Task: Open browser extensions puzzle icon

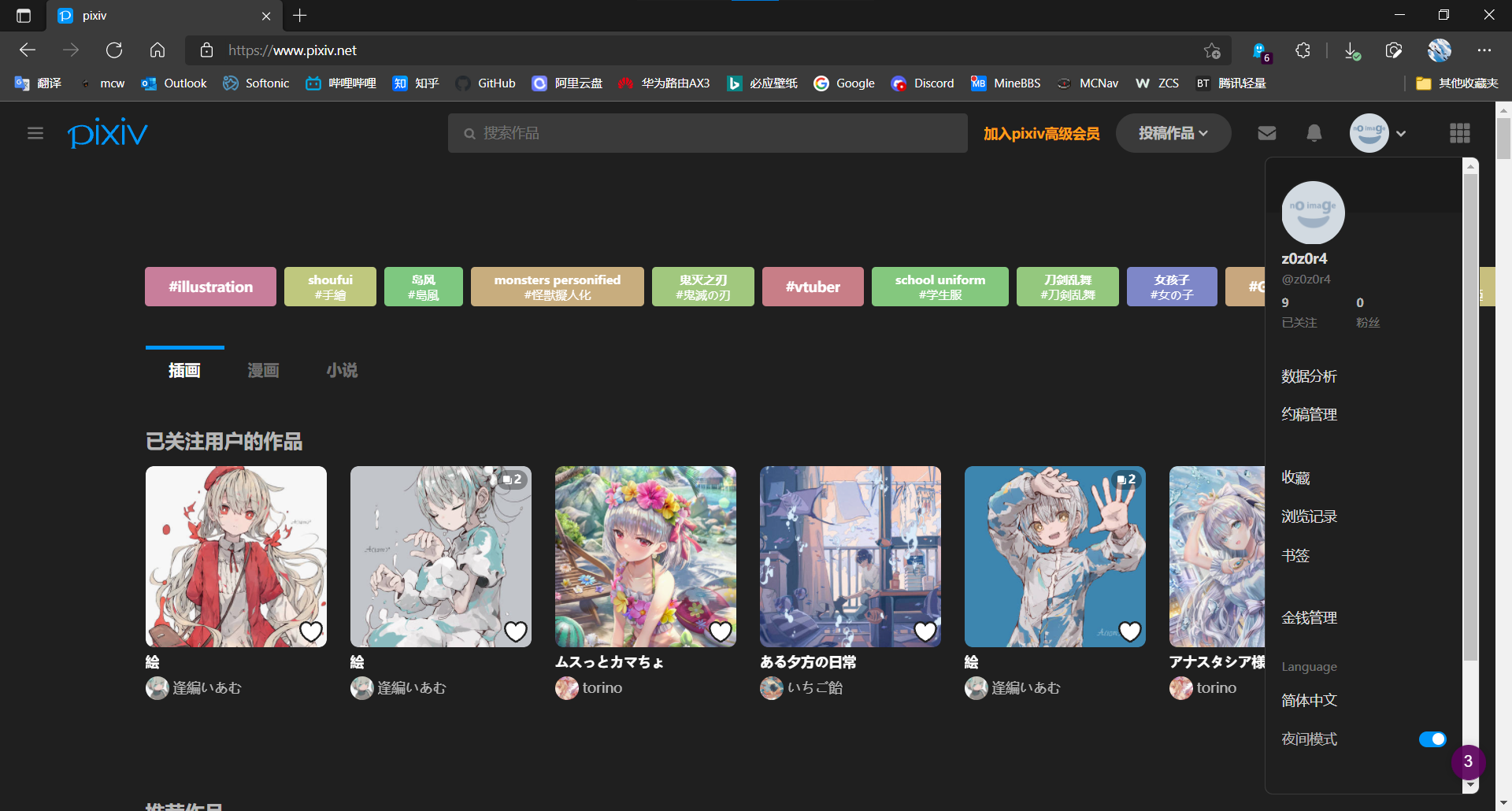Action: pyautogui.click(x=1303, y=50)
